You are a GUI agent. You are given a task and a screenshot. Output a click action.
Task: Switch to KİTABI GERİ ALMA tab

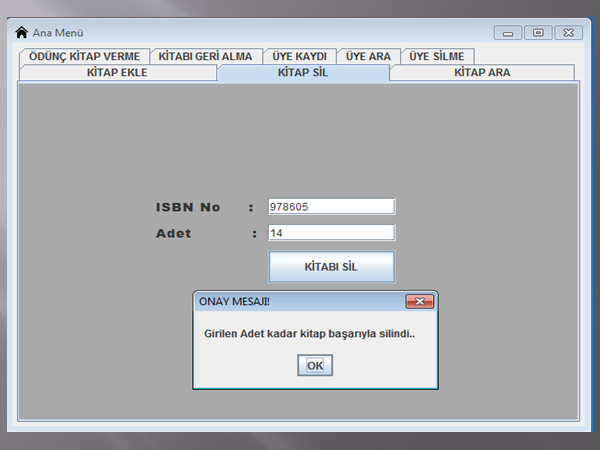coord(205,56)
